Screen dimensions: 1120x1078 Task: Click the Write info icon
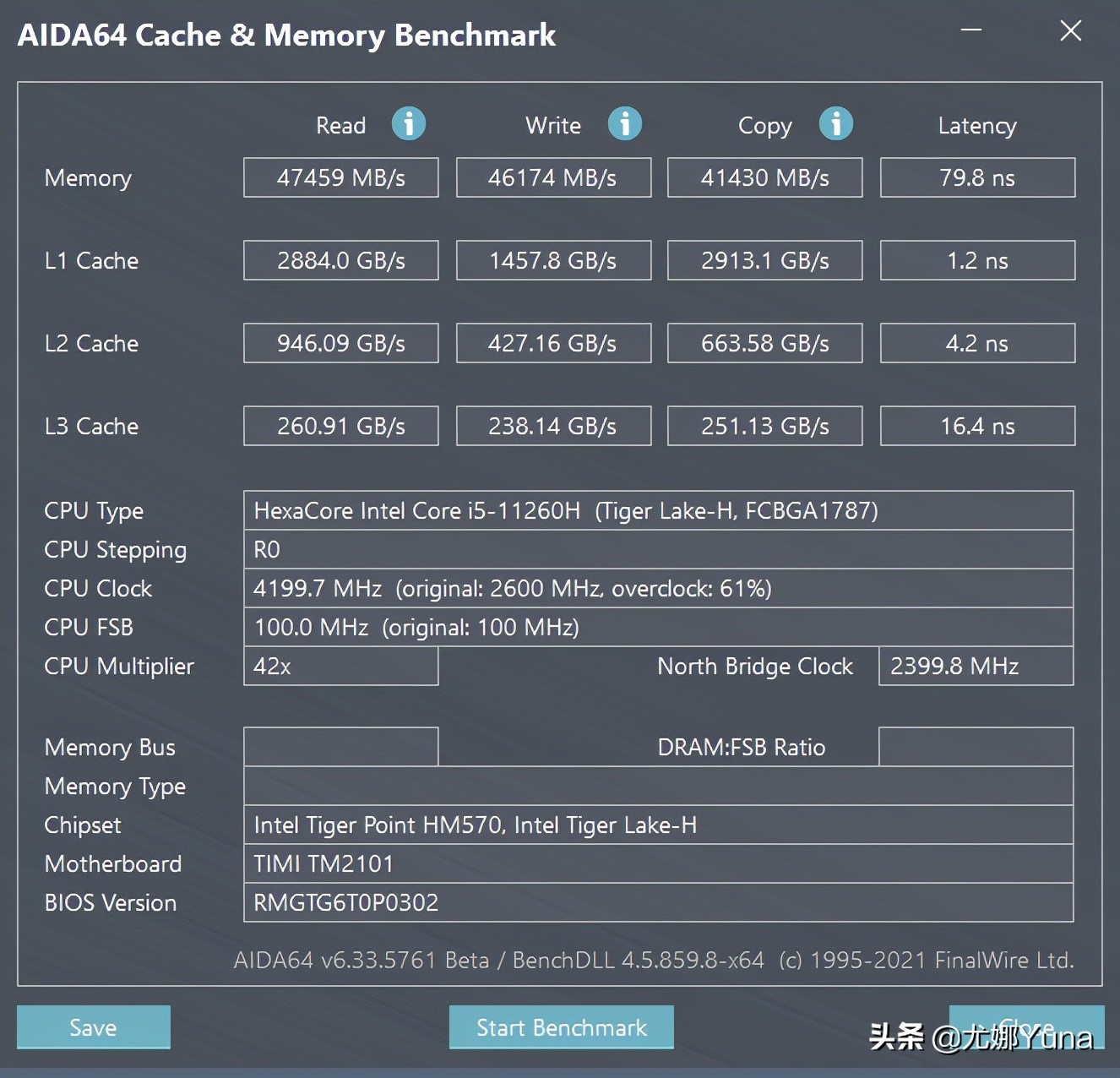coord(625,124)
